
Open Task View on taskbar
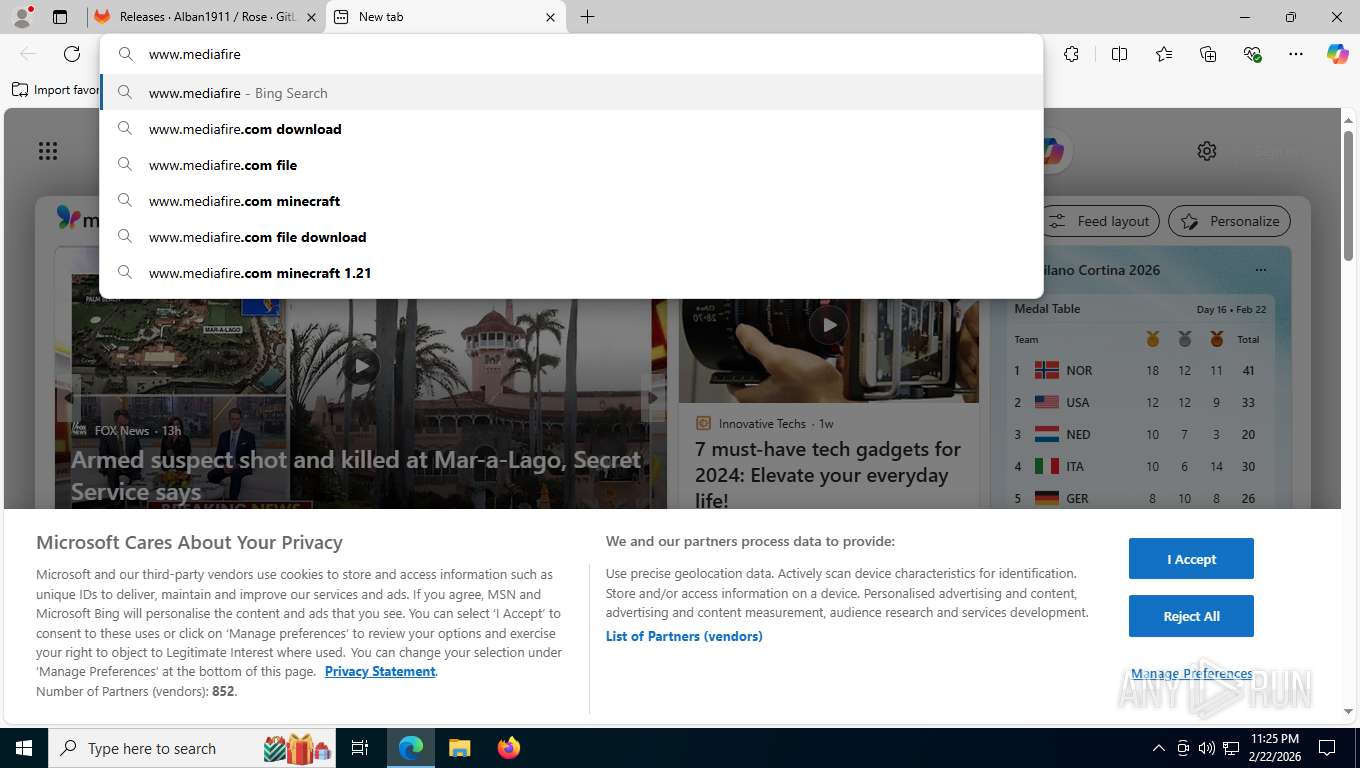click(360, 748)
